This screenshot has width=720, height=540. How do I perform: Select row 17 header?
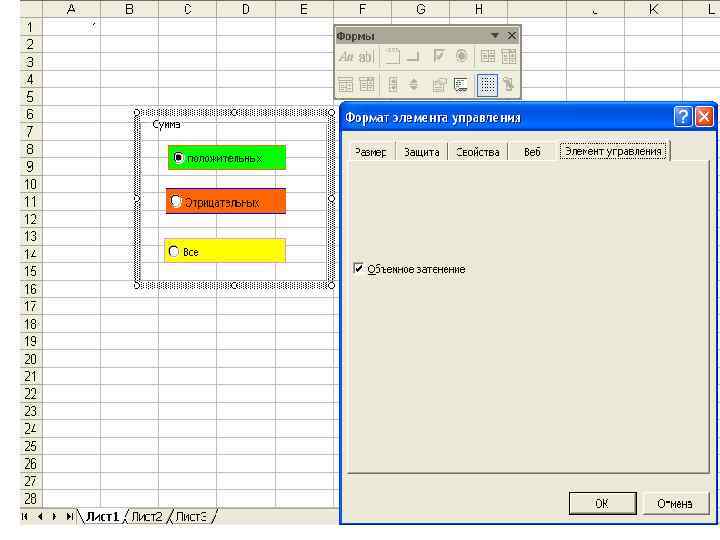(x=30, y=306)
